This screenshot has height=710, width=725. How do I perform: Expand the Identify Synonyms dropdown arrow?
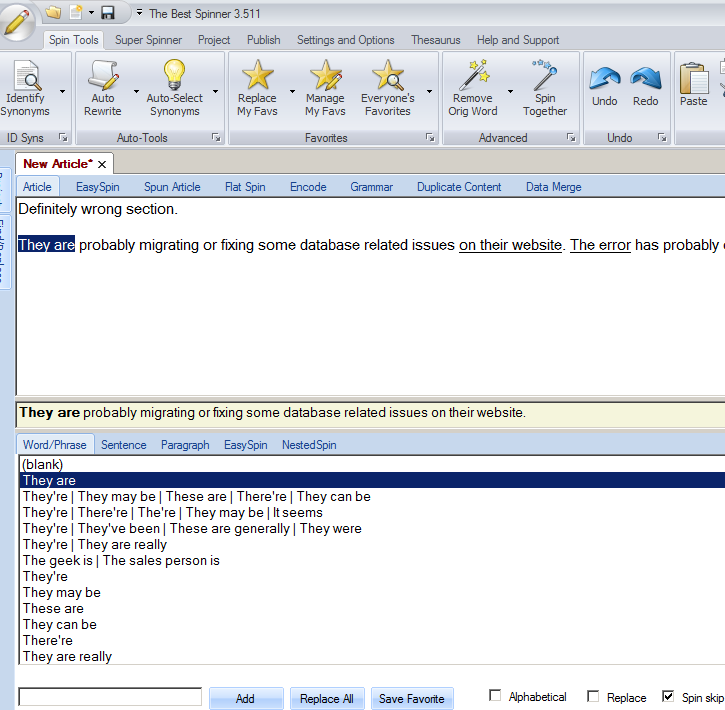62,92
